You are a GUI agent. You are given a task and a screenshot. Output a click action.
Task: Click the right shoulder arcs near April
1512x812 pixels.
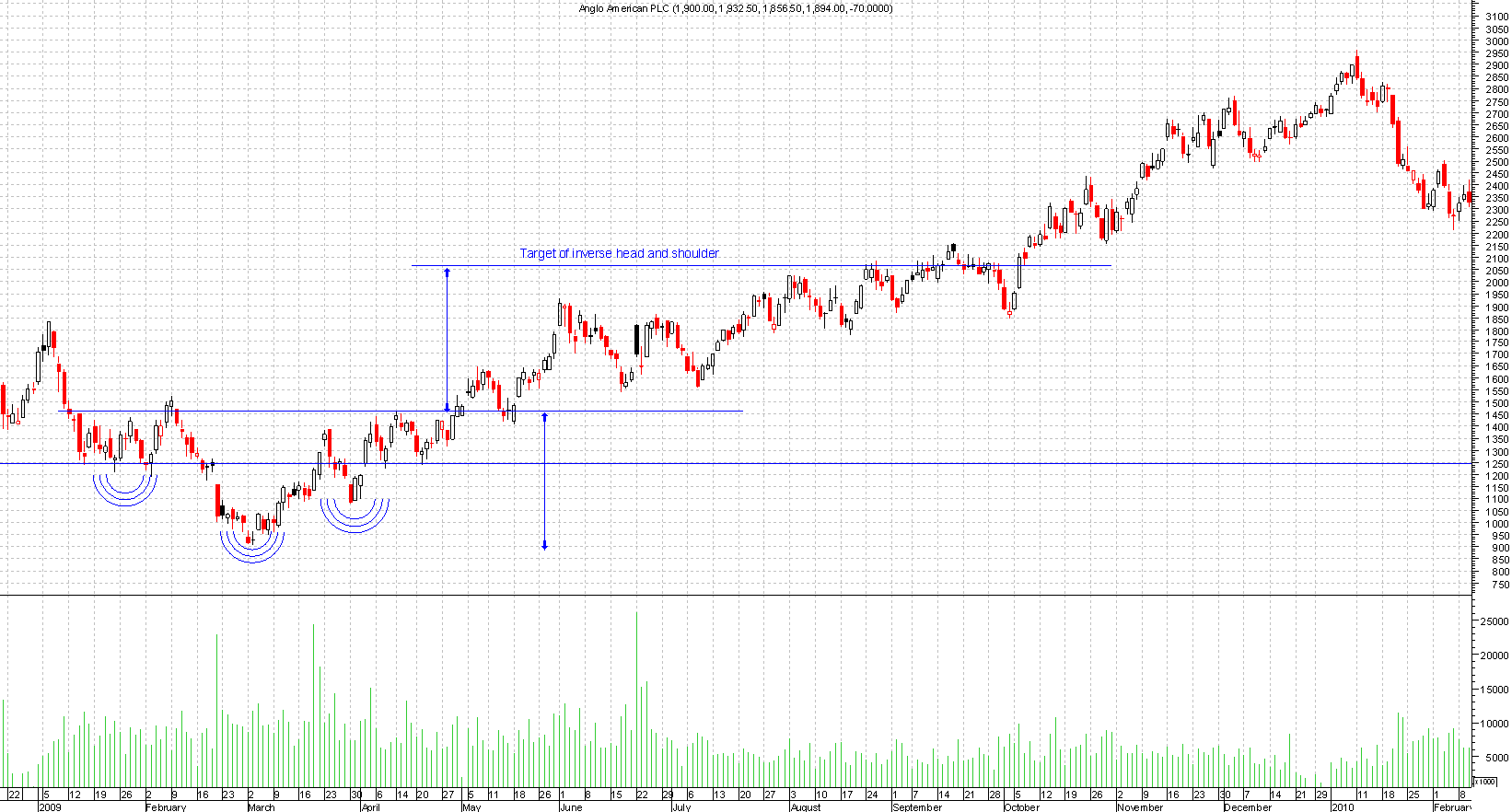[355, 516]
